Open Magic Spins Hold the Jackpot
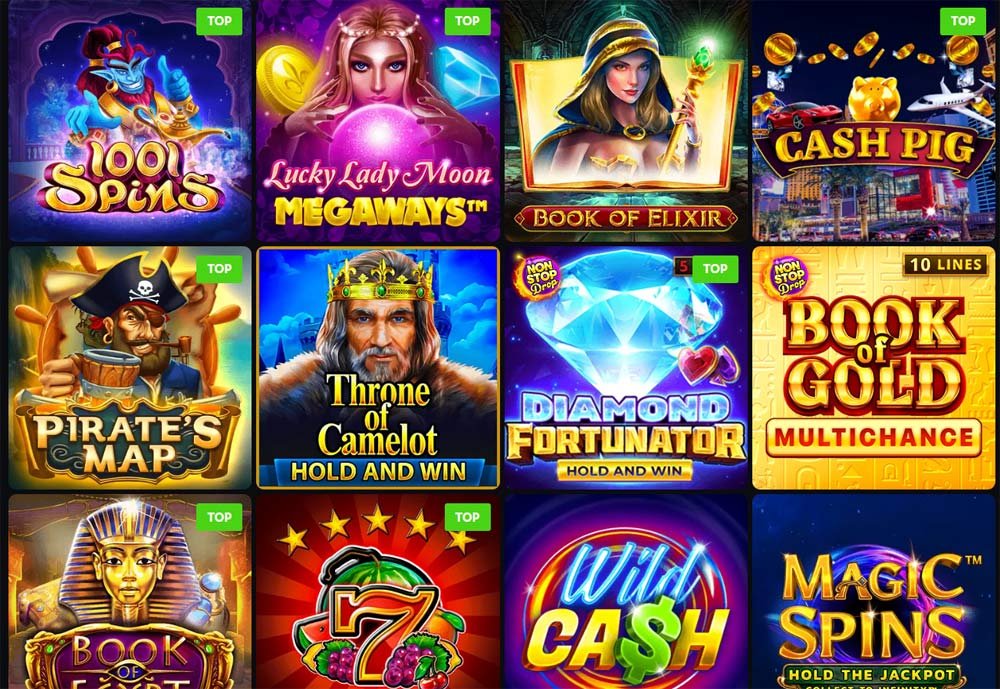 [874, 591]
